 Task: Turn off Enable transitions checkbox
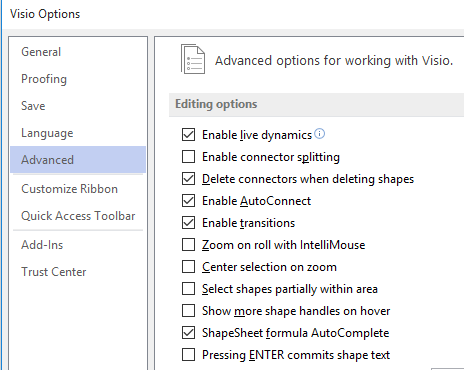pos(188,223)
